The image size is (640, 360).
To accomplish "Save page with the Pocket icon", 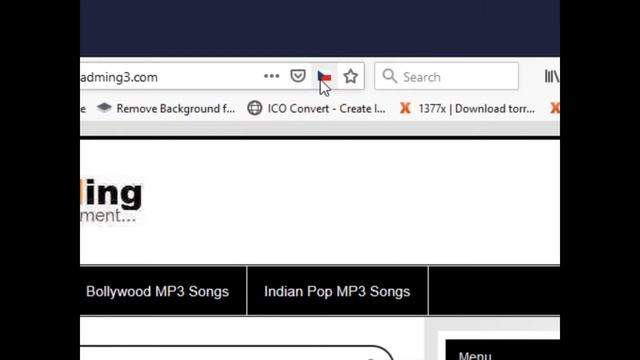I will pos(298,76).
